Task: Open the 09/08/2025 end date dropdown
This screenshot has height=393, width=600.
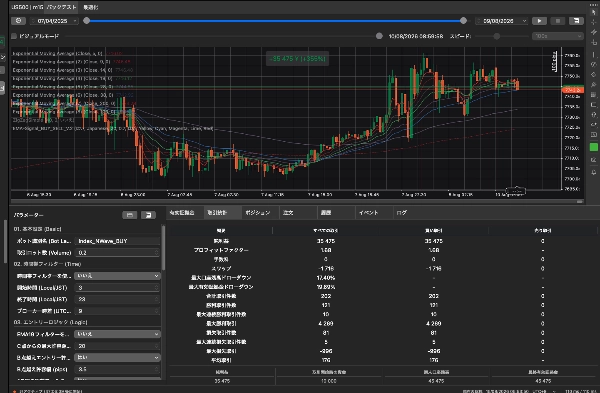Action: (x=524, y=21)
